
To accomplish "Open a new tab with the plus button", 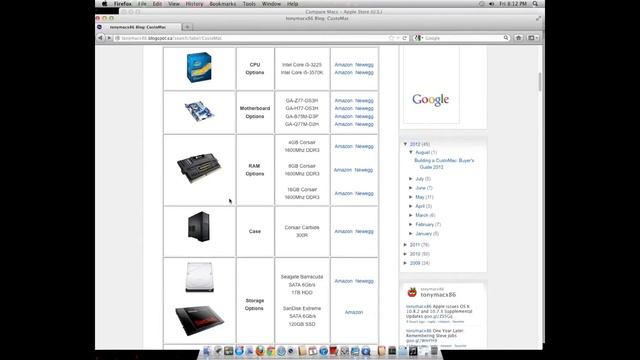I will coord(187,27).
